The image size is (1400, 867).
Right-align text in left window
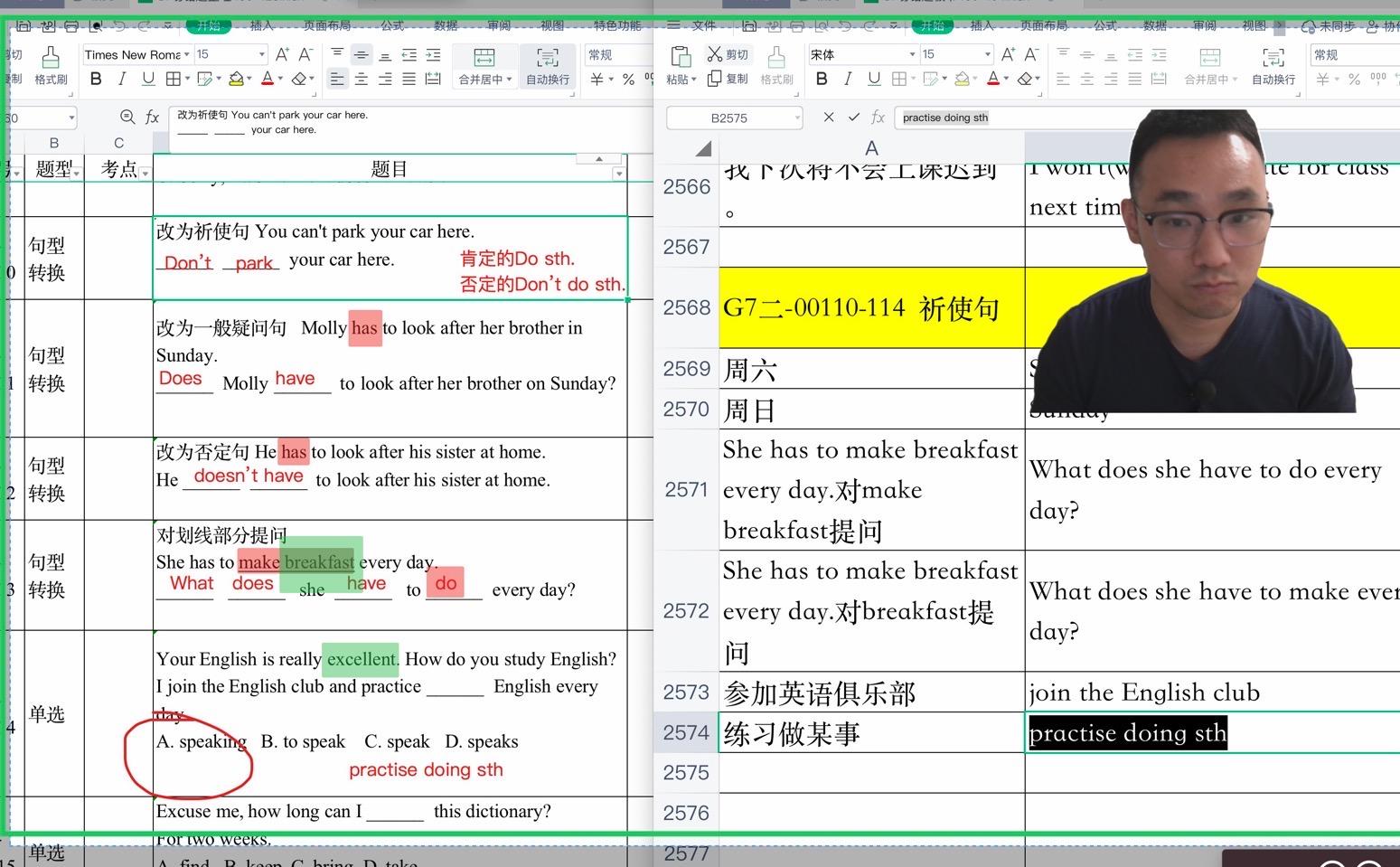click(385, 80)
